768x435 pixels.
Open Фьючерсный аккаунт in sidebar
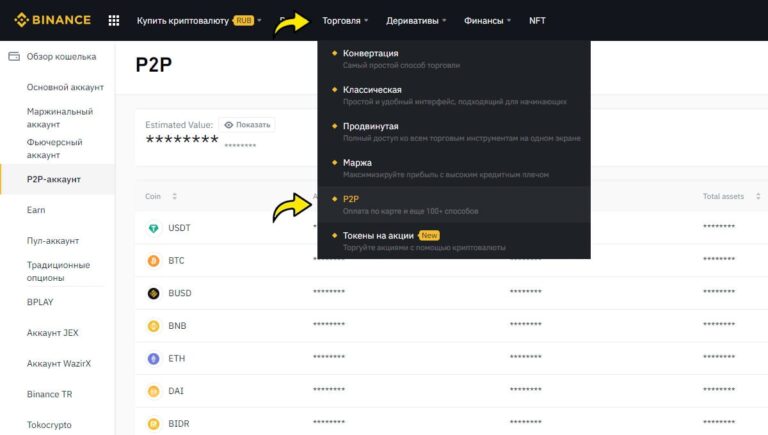[x=54, y=148]
